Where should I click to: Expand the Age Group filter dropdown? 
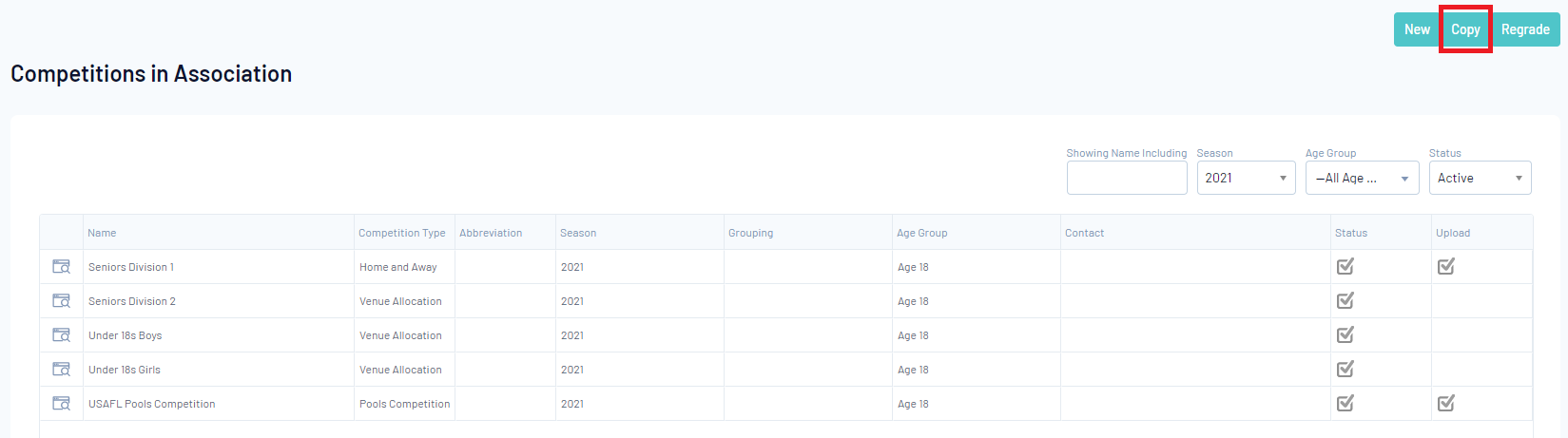[x=1362, y=178]
